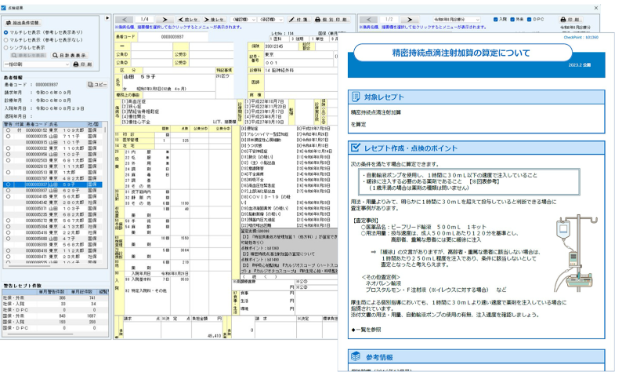Click the grey inspection result message box
This screenshot has height=376, width=618.
(x=289, y=251)
